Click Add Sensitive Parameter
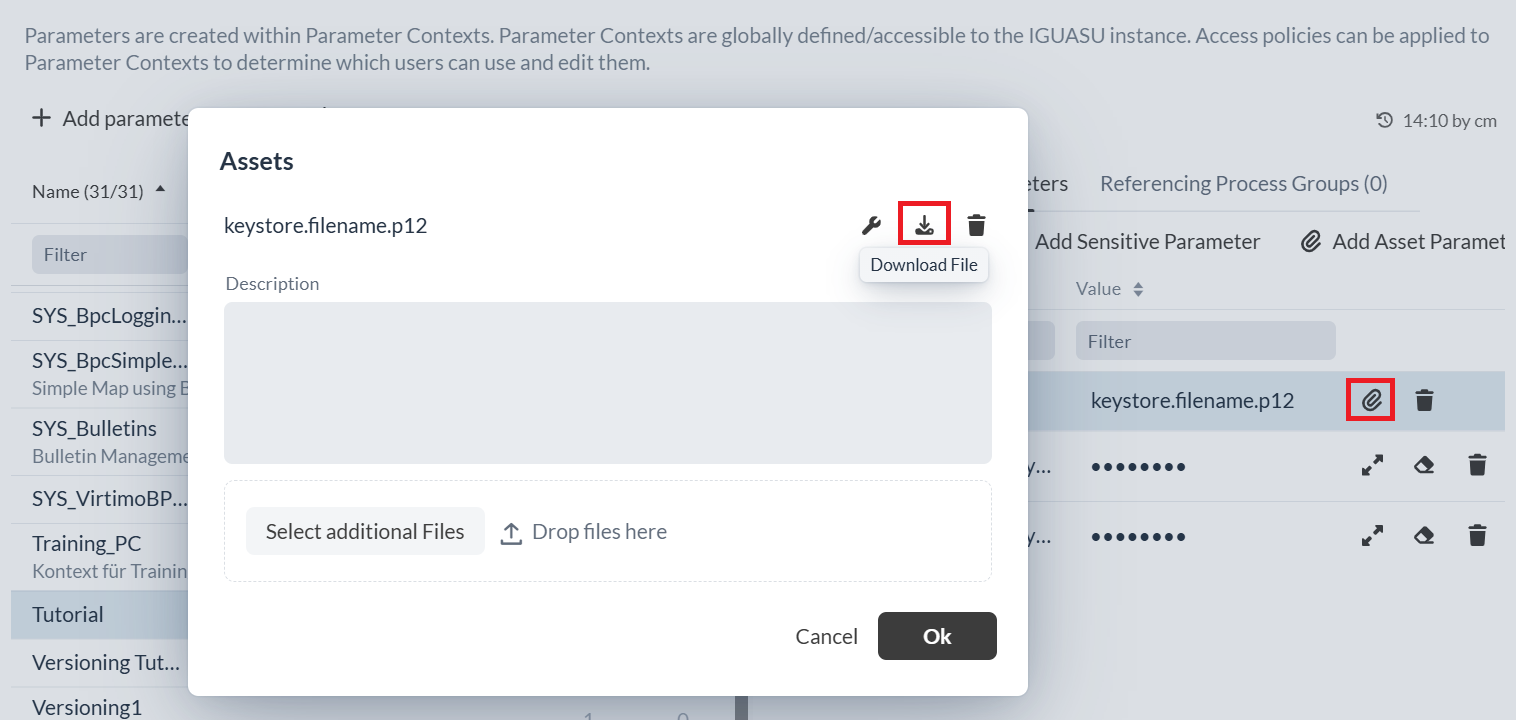This screenshot has height=720, width=1516. point(1147,241)
